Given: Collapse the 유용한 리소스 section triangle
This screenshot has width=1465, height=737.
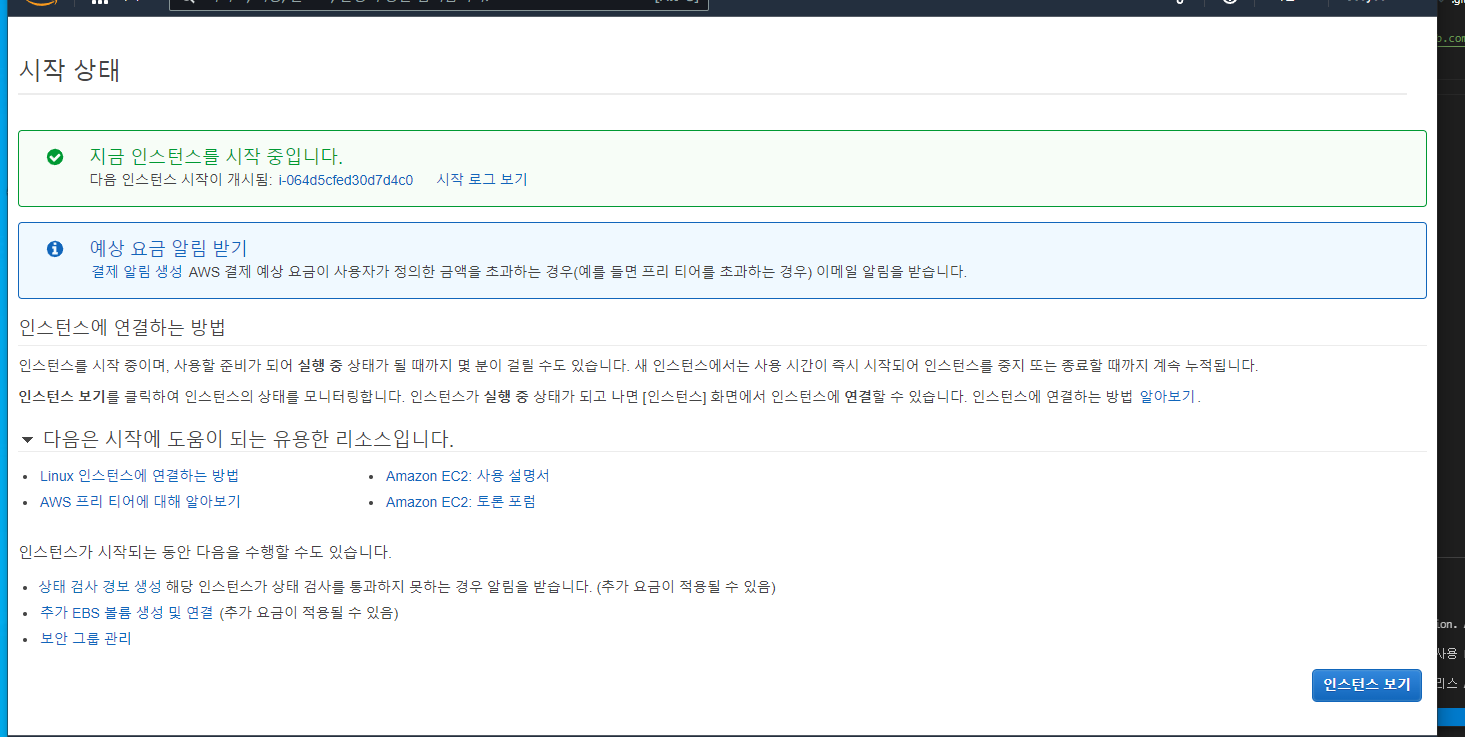Looking at the screenshot, I should tap(27, 440).
